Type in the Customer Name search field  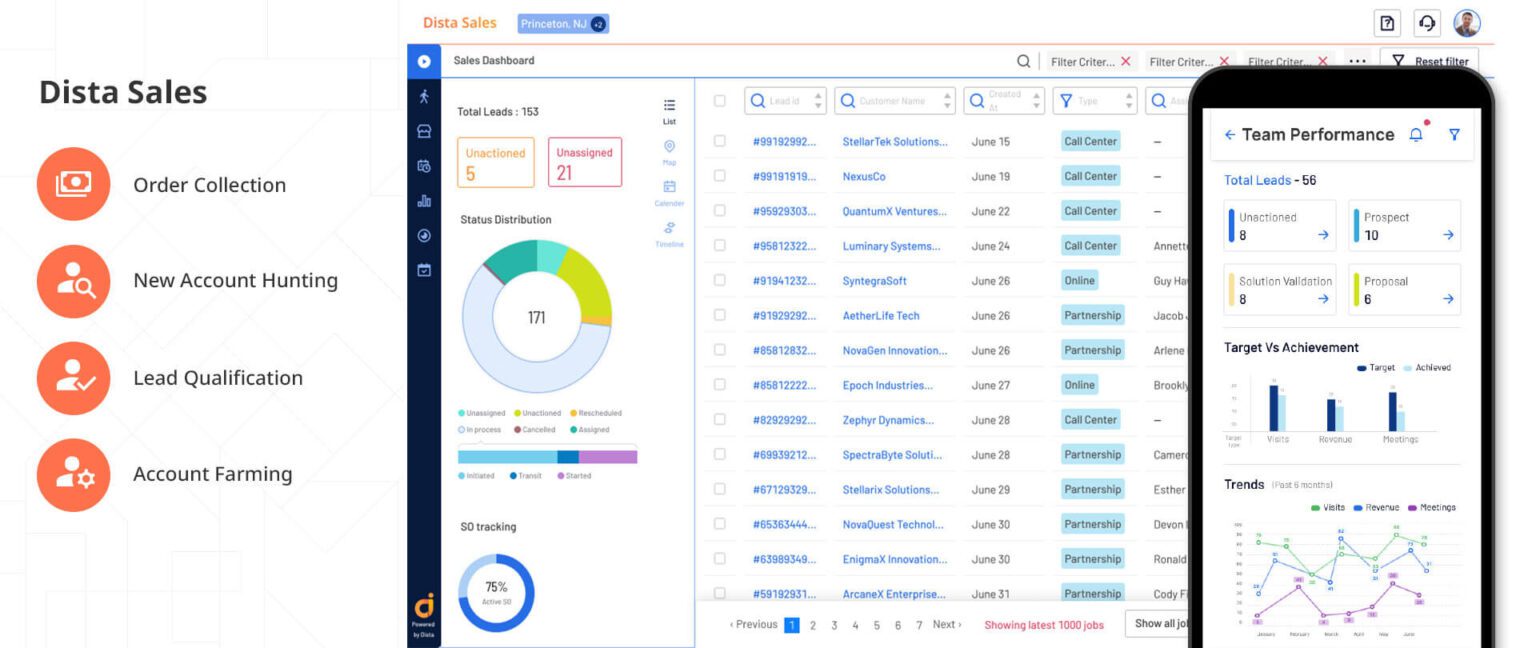tap(892, 101)
